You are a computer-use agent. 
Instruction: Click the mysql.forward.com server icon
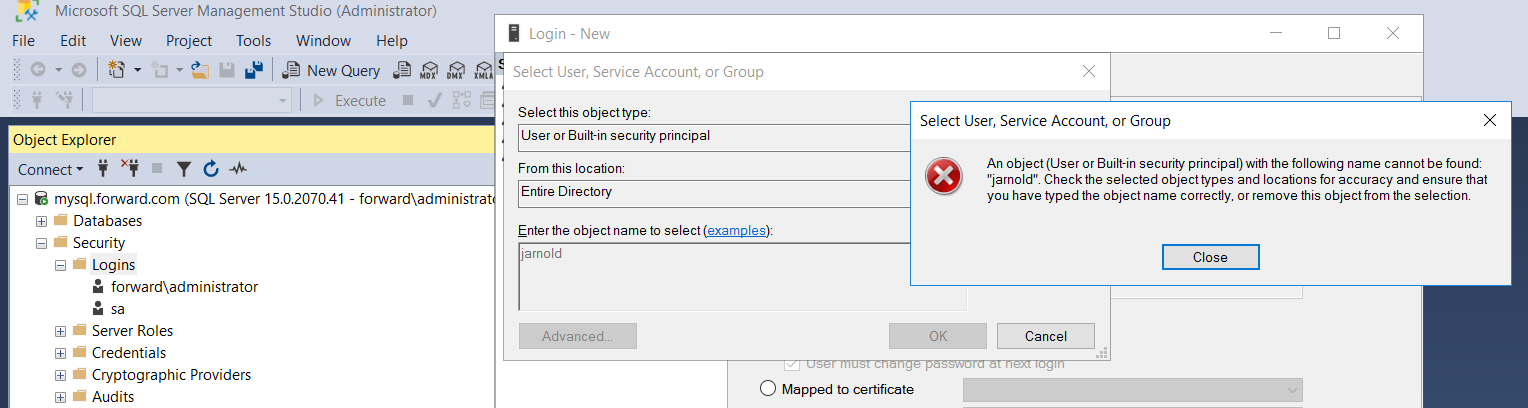coord(41,199)
